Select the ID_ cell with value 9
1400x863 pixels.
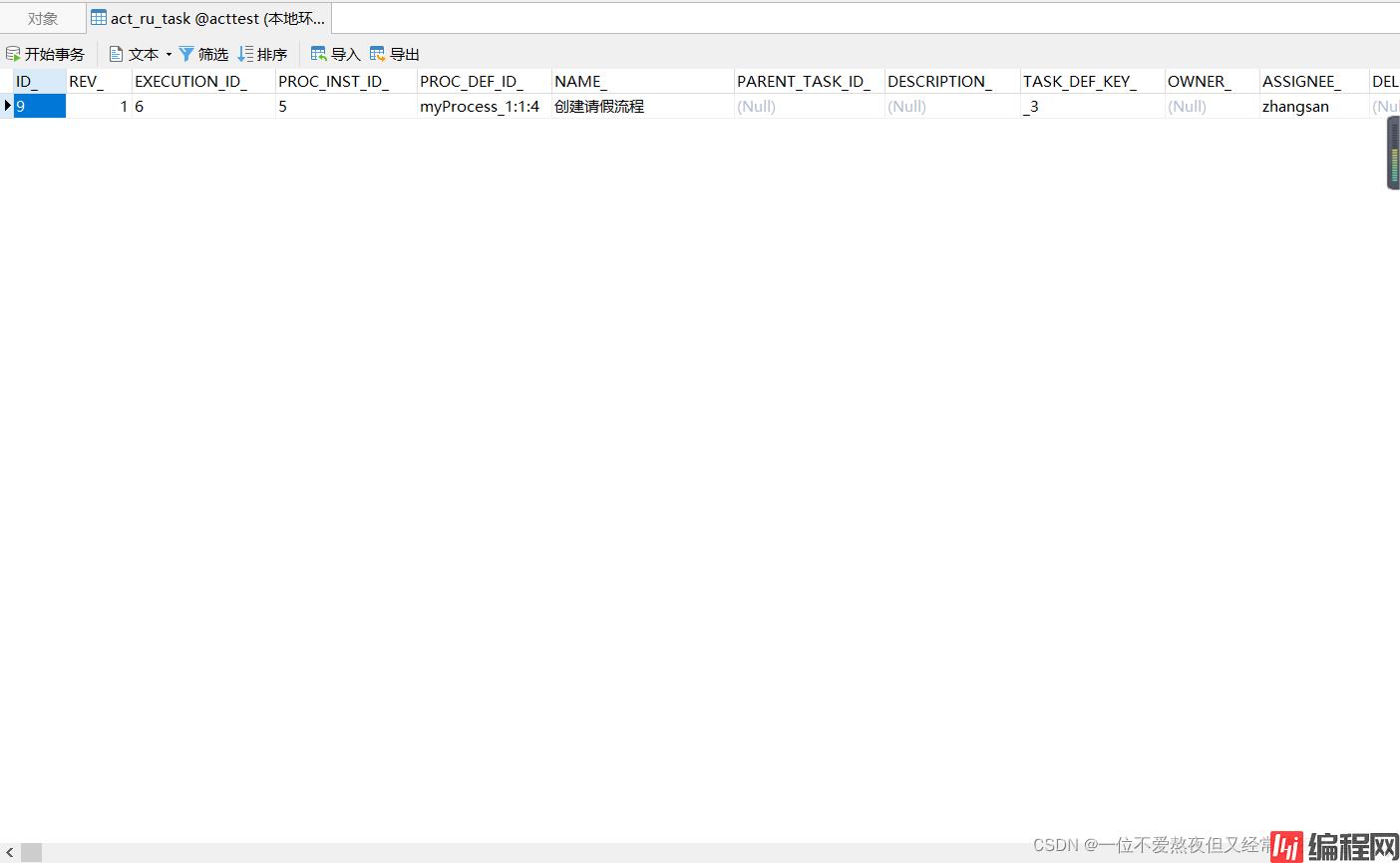pyautogui.click(x=40, y=106)
